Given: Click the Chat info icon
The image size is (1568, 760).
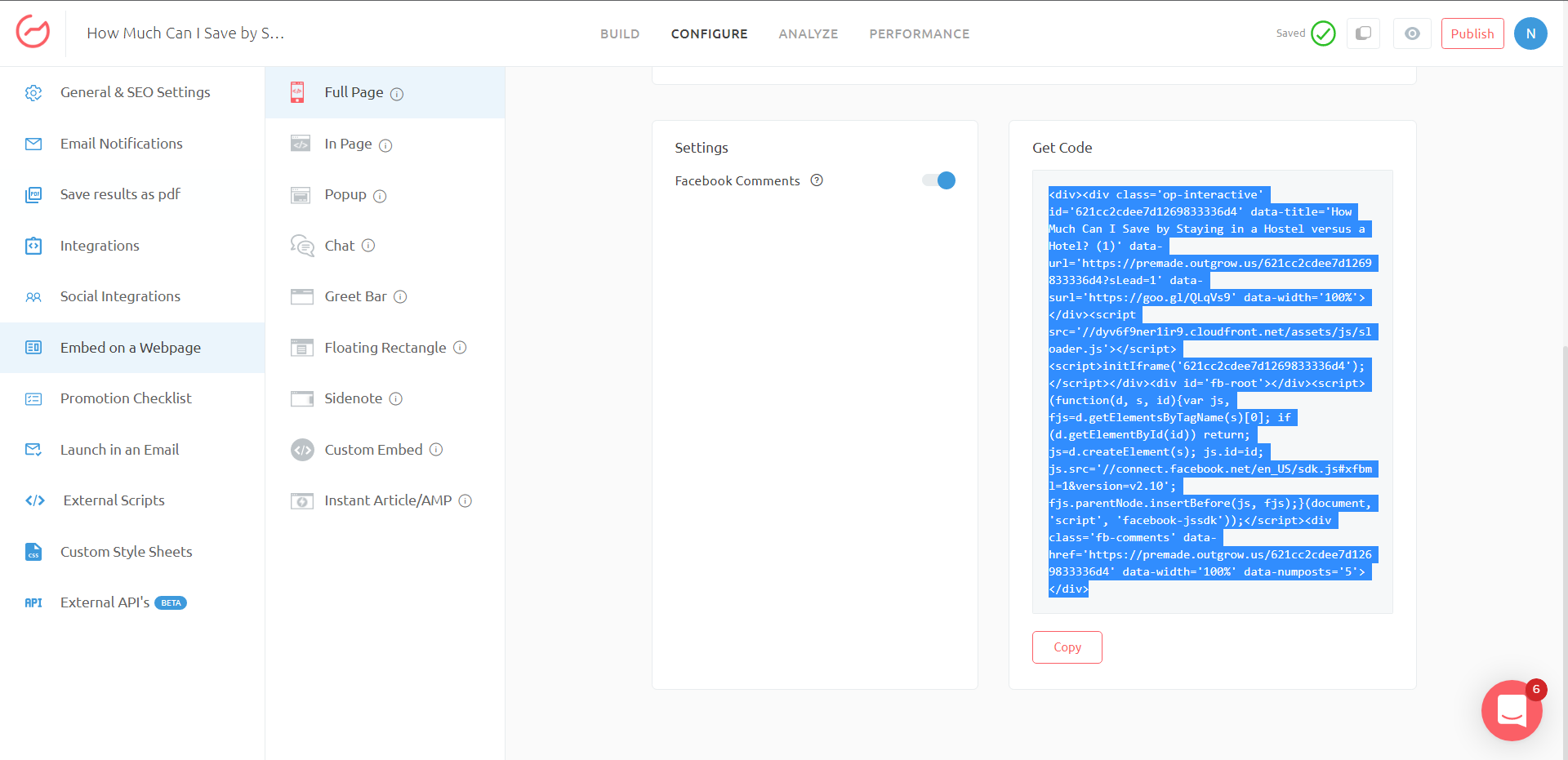Looking at the screenshot, I should click(368, 246).
